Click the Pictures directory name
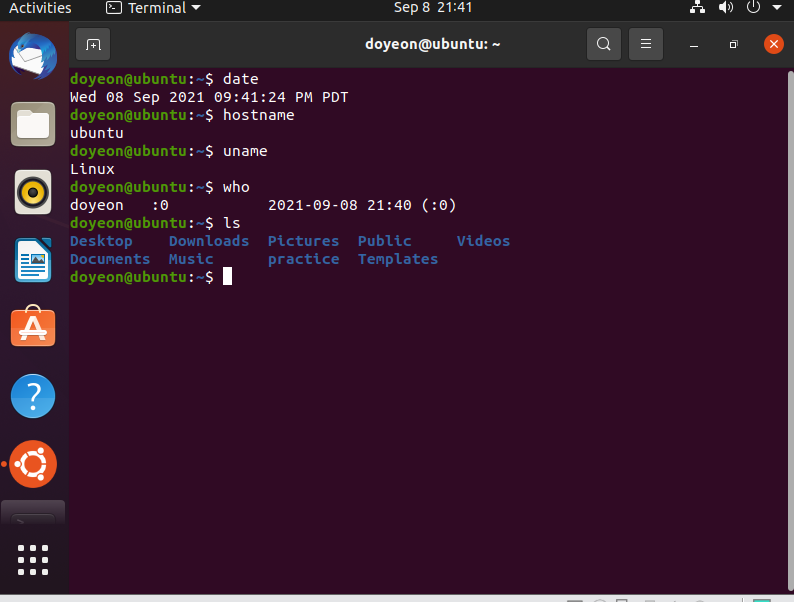794x602 pixels. (303, 241)
